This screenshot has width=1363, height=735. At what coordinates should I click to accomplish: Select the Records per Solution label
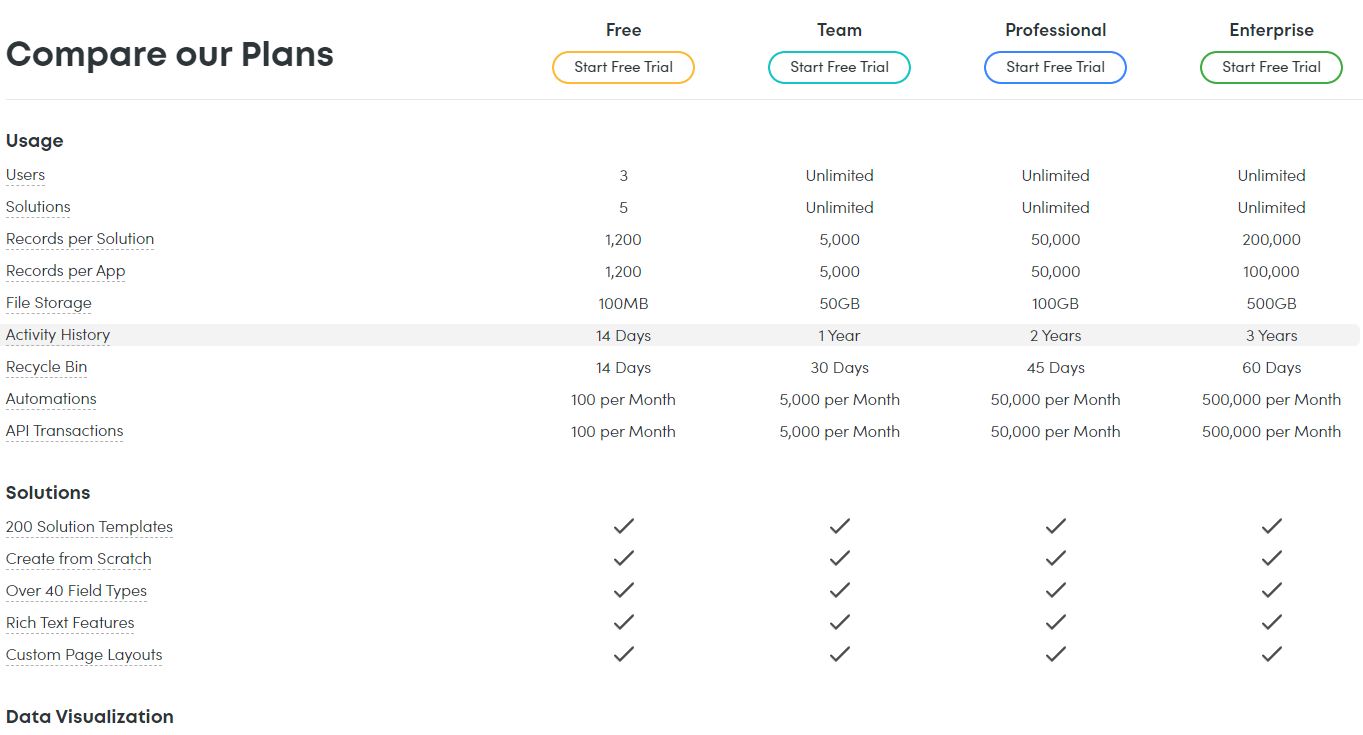click(80, 239)
